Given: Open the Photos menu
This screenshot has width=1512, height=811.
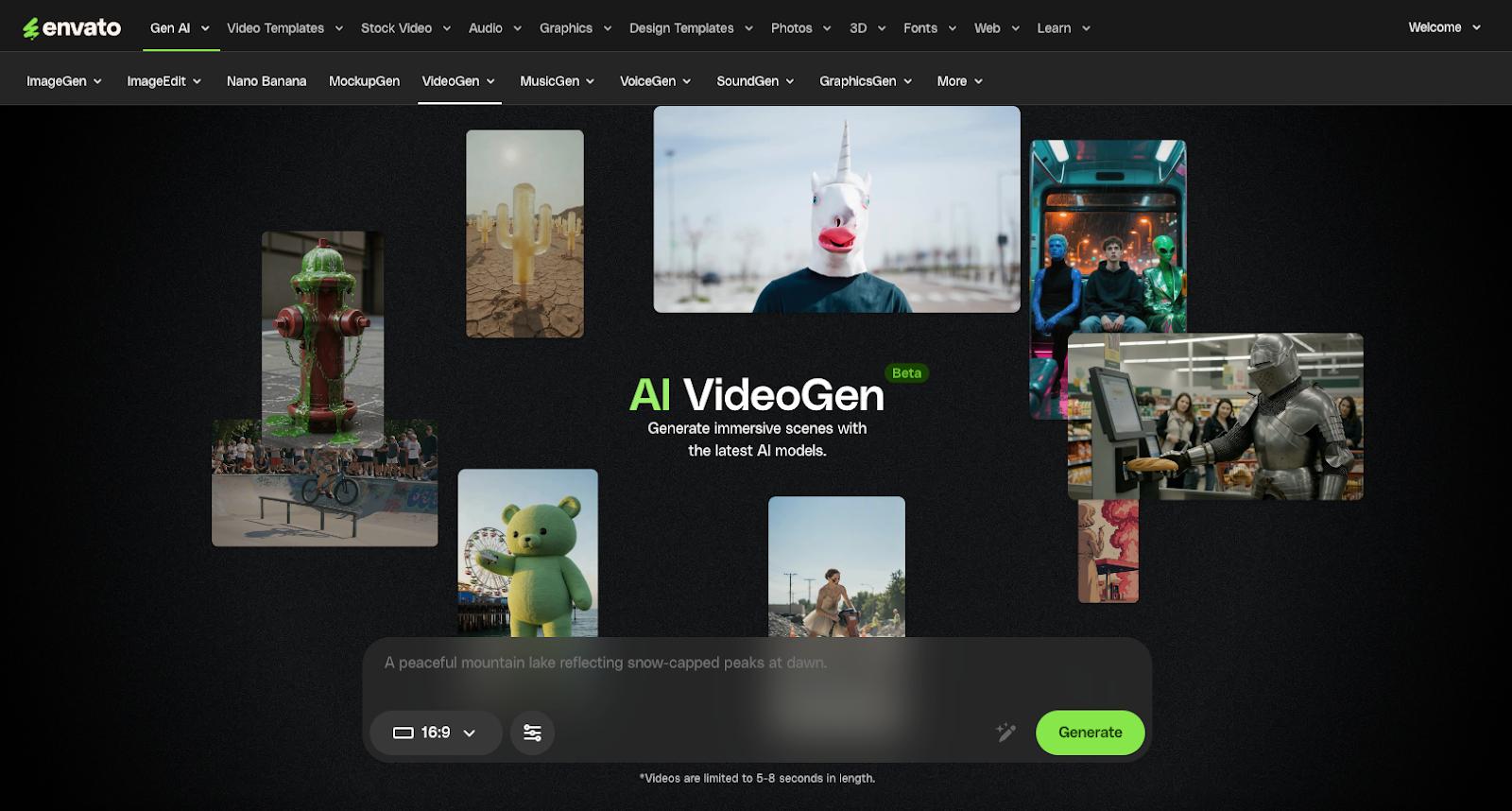Looking at the screenshot, I should tap(801, 28).
